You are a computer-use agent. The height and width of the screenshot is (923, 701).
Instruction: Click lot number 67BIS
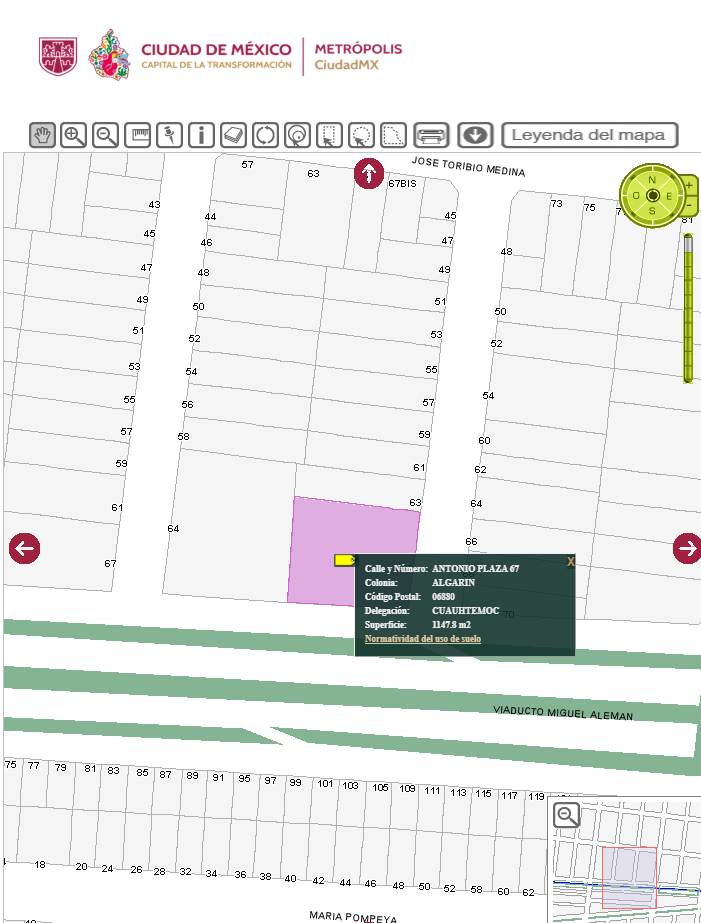402,184
